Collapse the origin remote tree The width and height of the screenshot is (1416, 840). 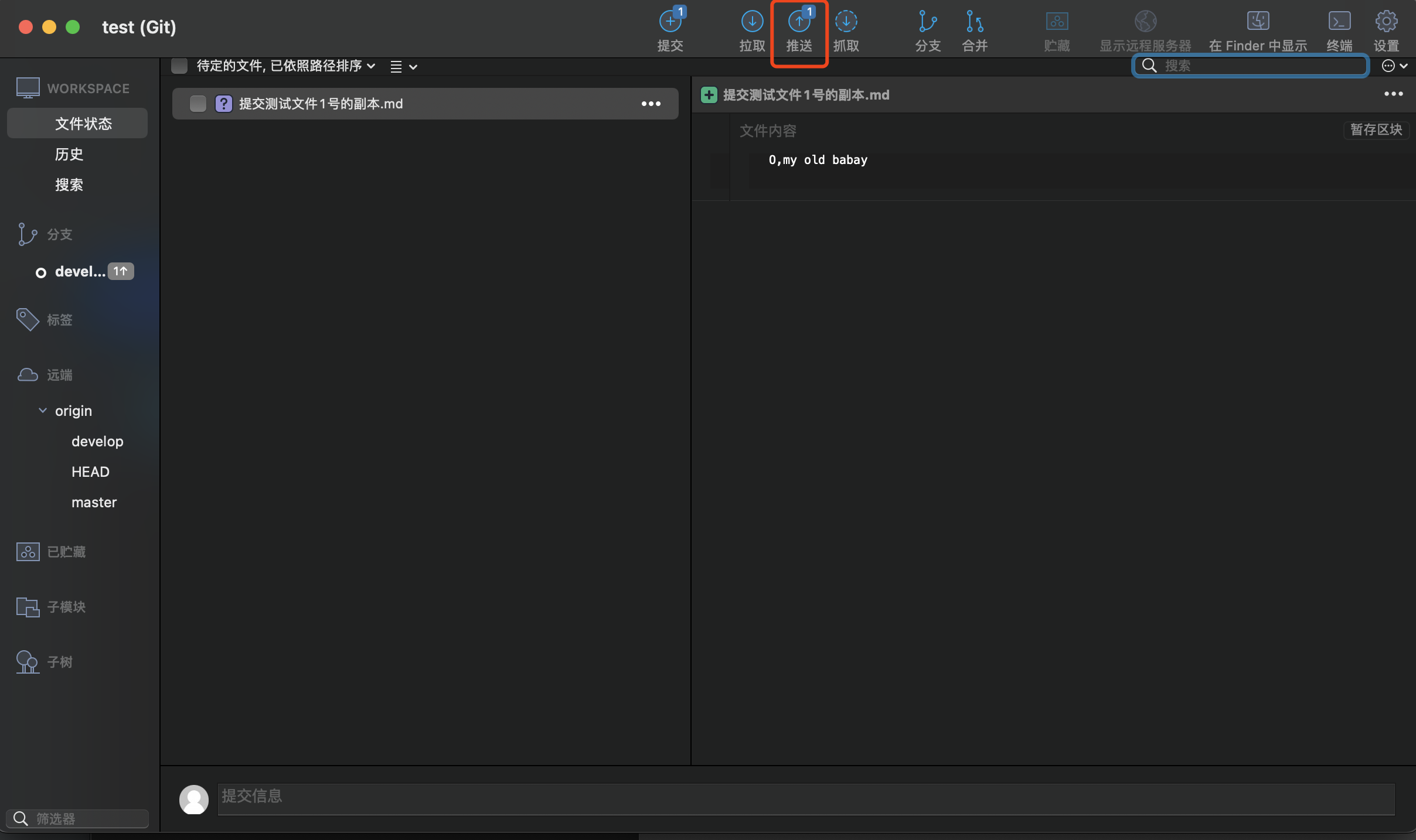pos(43,411)
